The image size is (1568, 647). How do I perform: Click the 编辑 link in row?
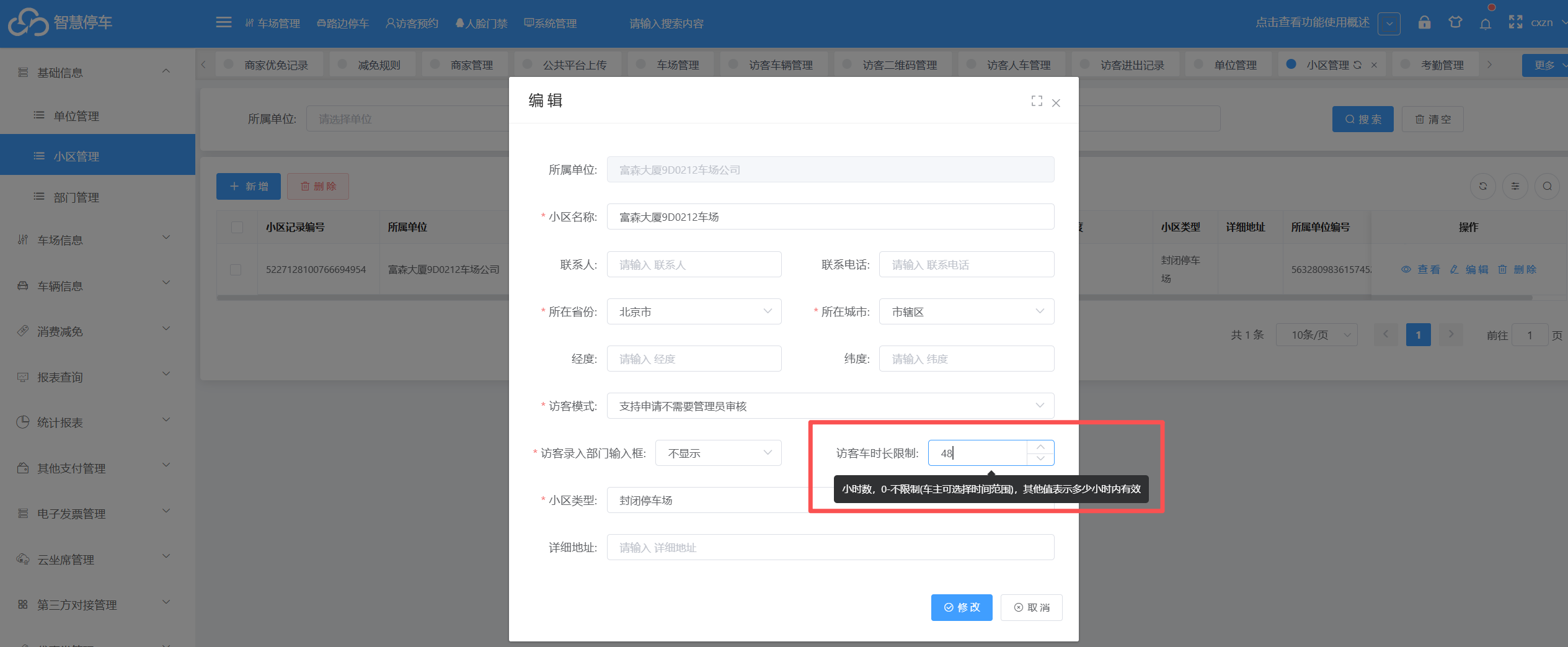coord(1469,270)
